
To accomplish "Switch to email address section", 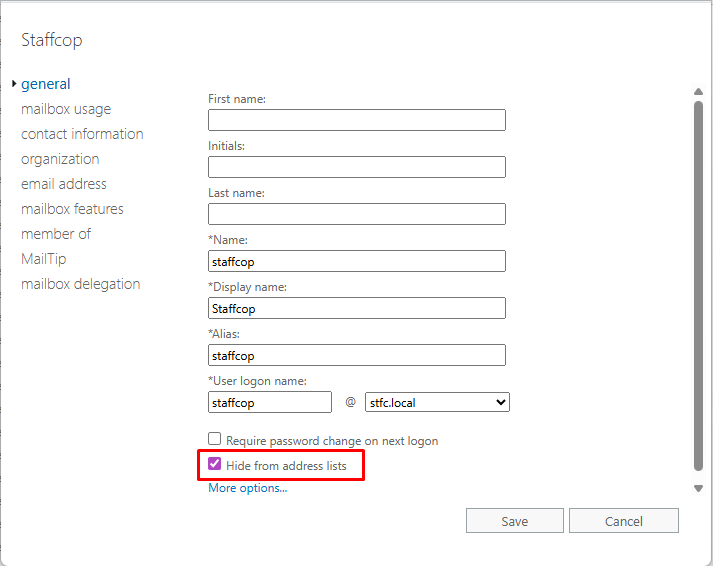I will pos(64,184).
